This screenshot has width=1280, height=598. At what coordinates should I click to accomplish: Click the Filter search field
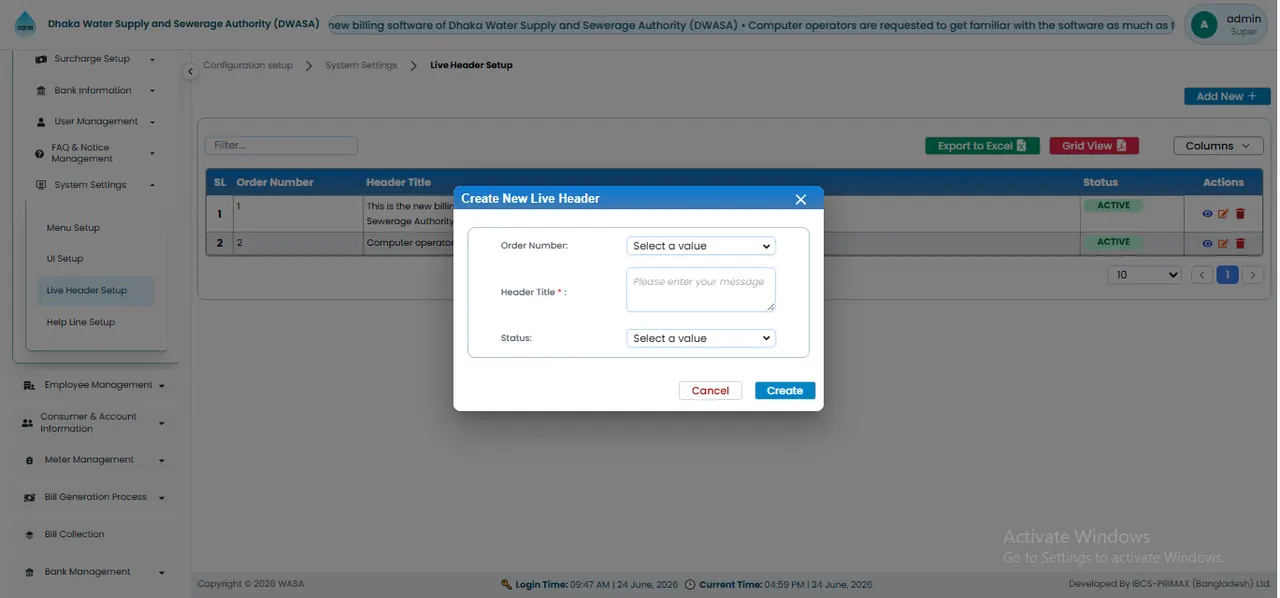click(281, 146)
